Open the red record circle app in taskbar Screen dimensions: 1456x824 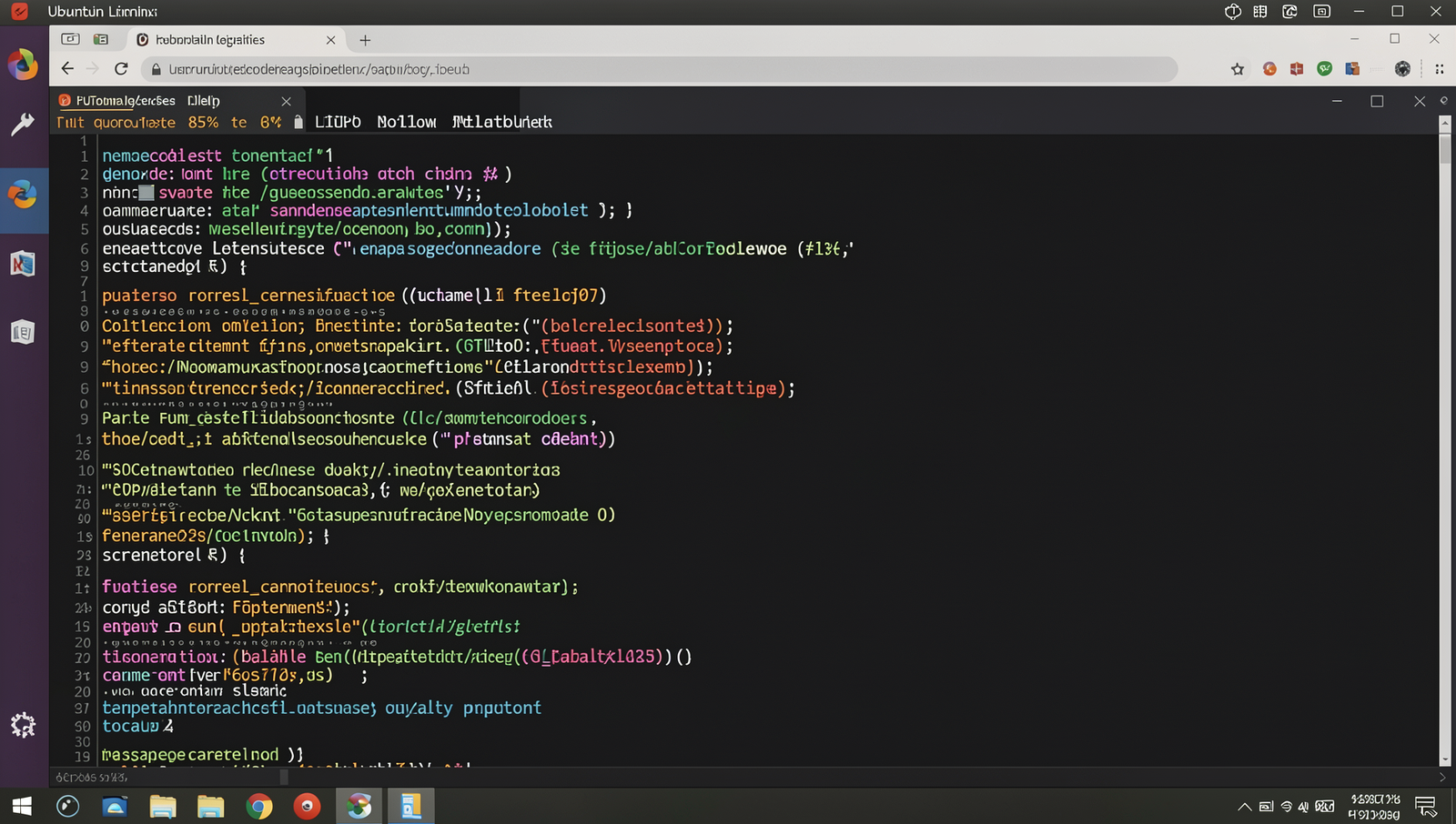tap(308, 806)
